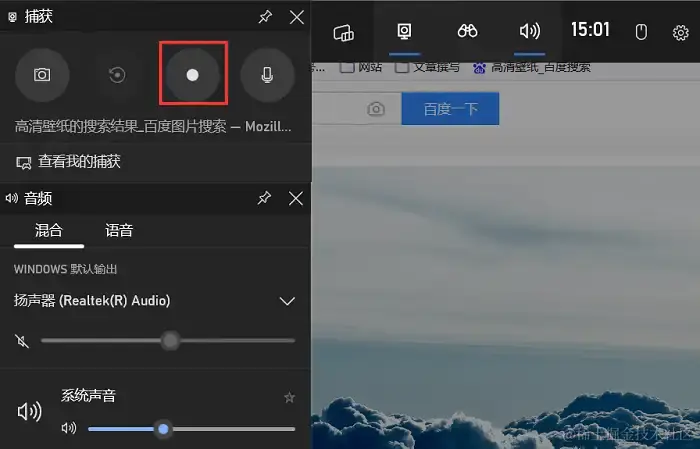
Task: Start recording with the record button
Action: (192, 75)
